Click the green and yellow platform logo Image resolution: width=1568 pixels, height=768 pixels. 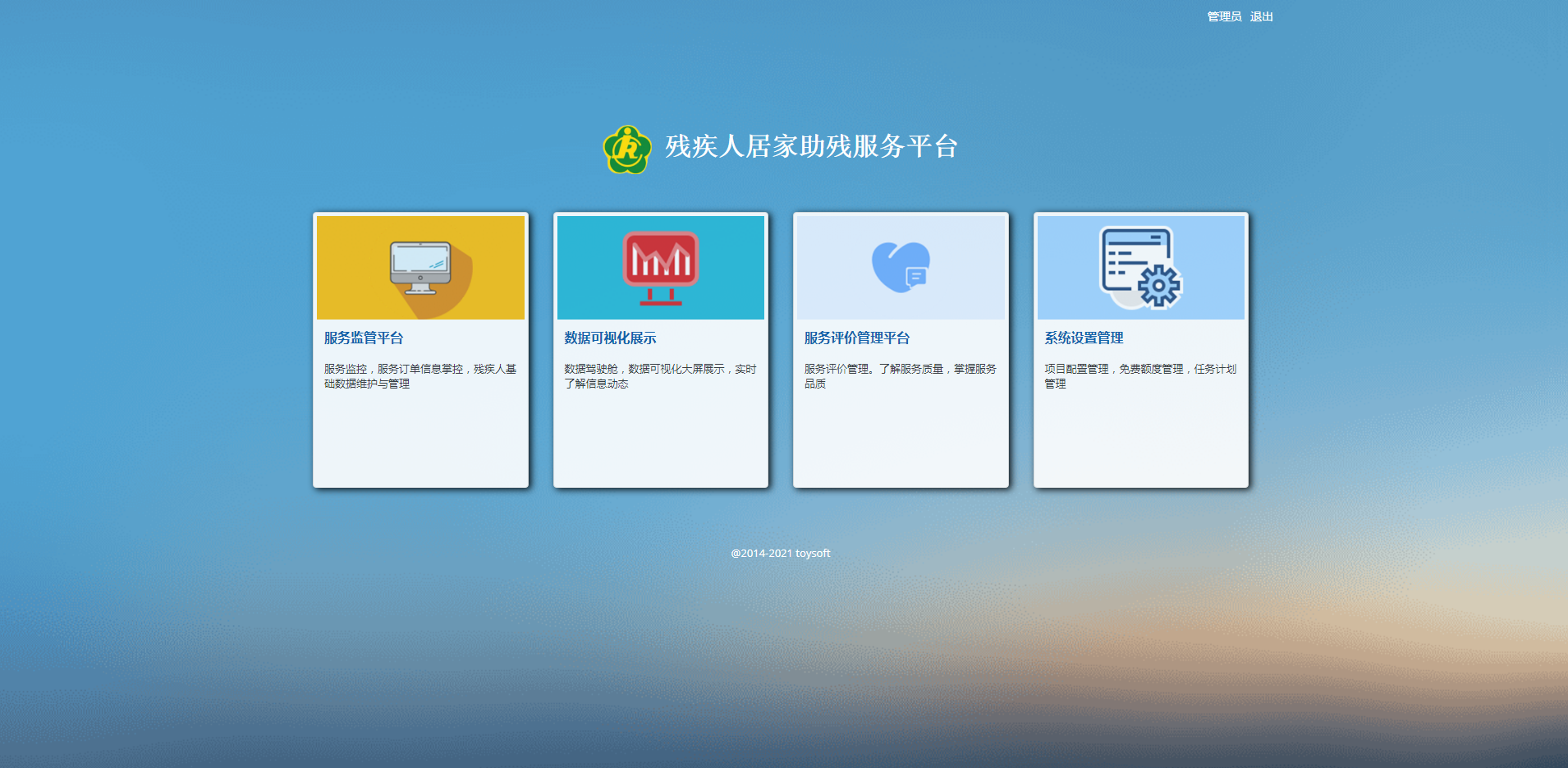(627, 149)
